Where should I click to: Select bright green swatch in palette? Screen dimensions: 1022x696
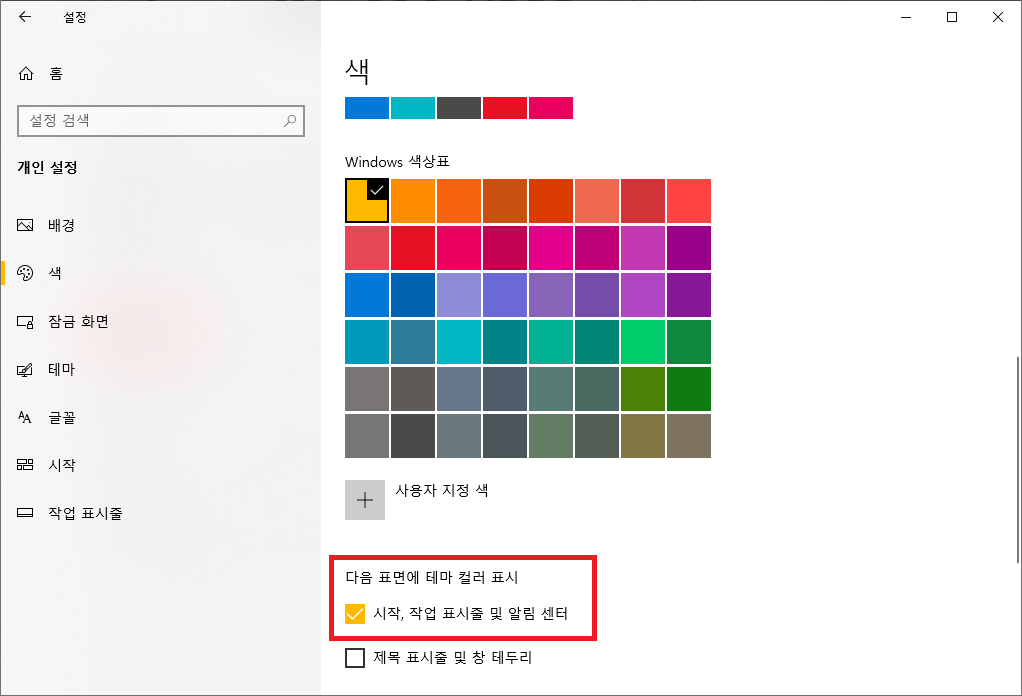(x=643, y=341)
